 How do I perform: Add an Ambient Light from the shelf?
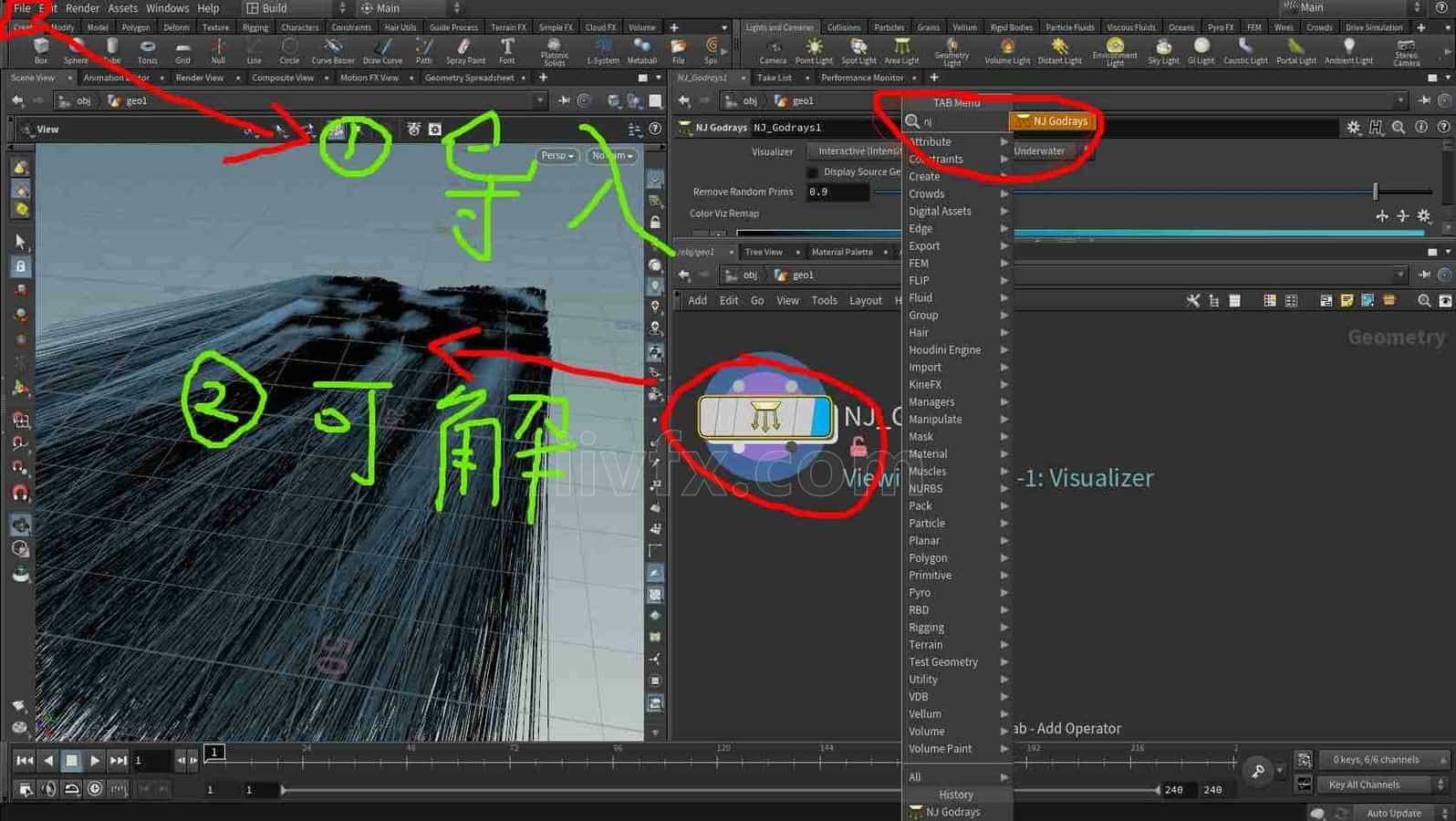point(1348,51)
